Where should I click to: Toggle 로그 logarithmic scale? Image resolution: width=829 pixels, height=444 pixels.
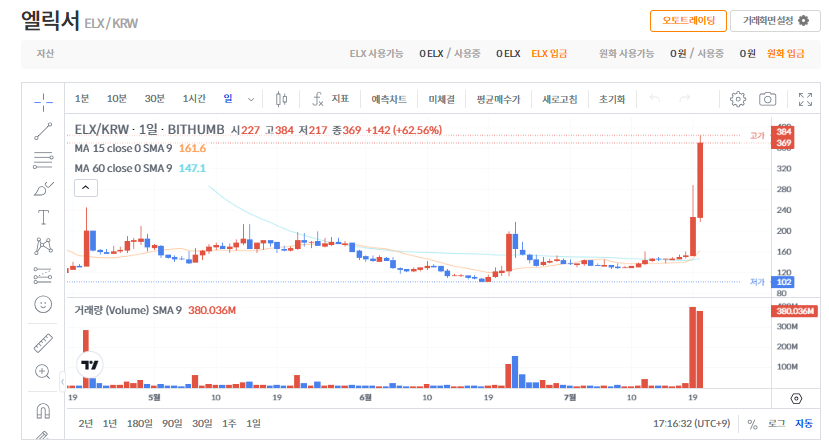[776, 423]
